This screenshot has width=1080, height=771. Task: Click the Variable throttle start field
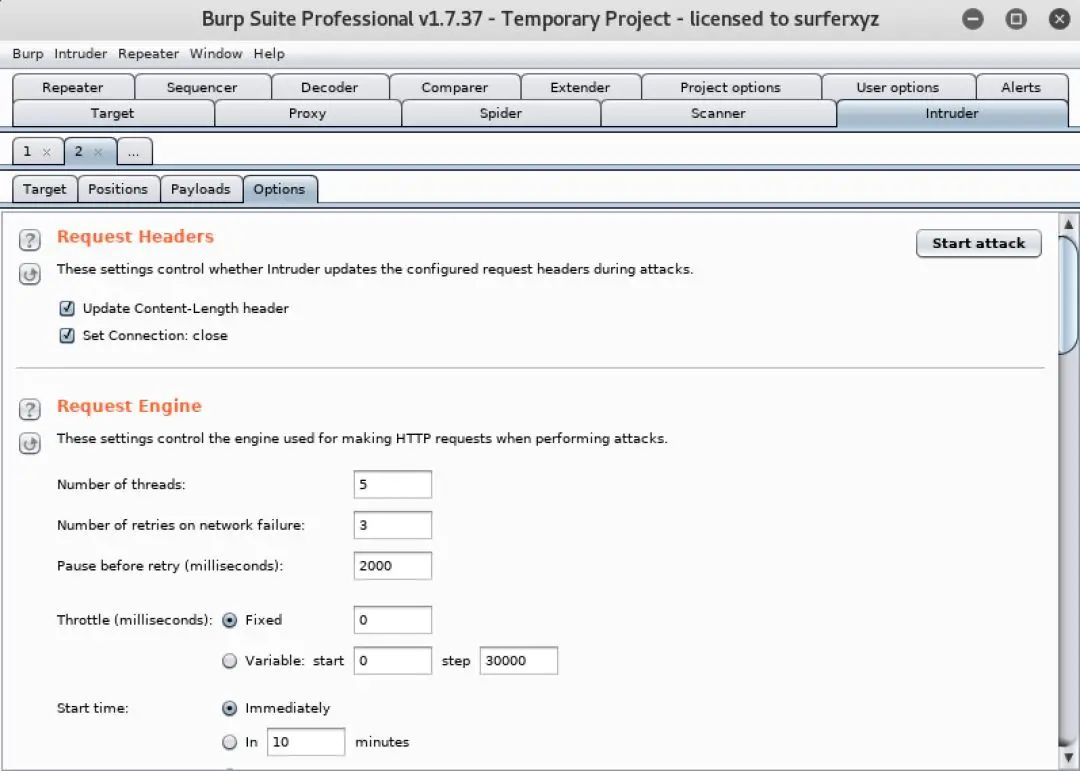(x=393, y=661)
